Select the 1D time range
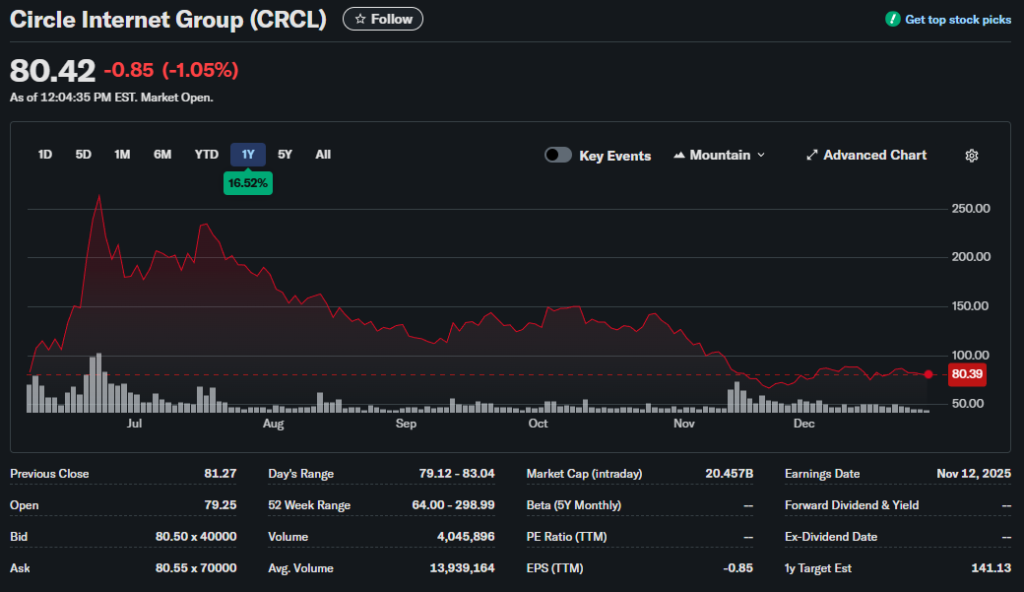Viewport: 1024px width, 592px height. click(x=45, y=155)
